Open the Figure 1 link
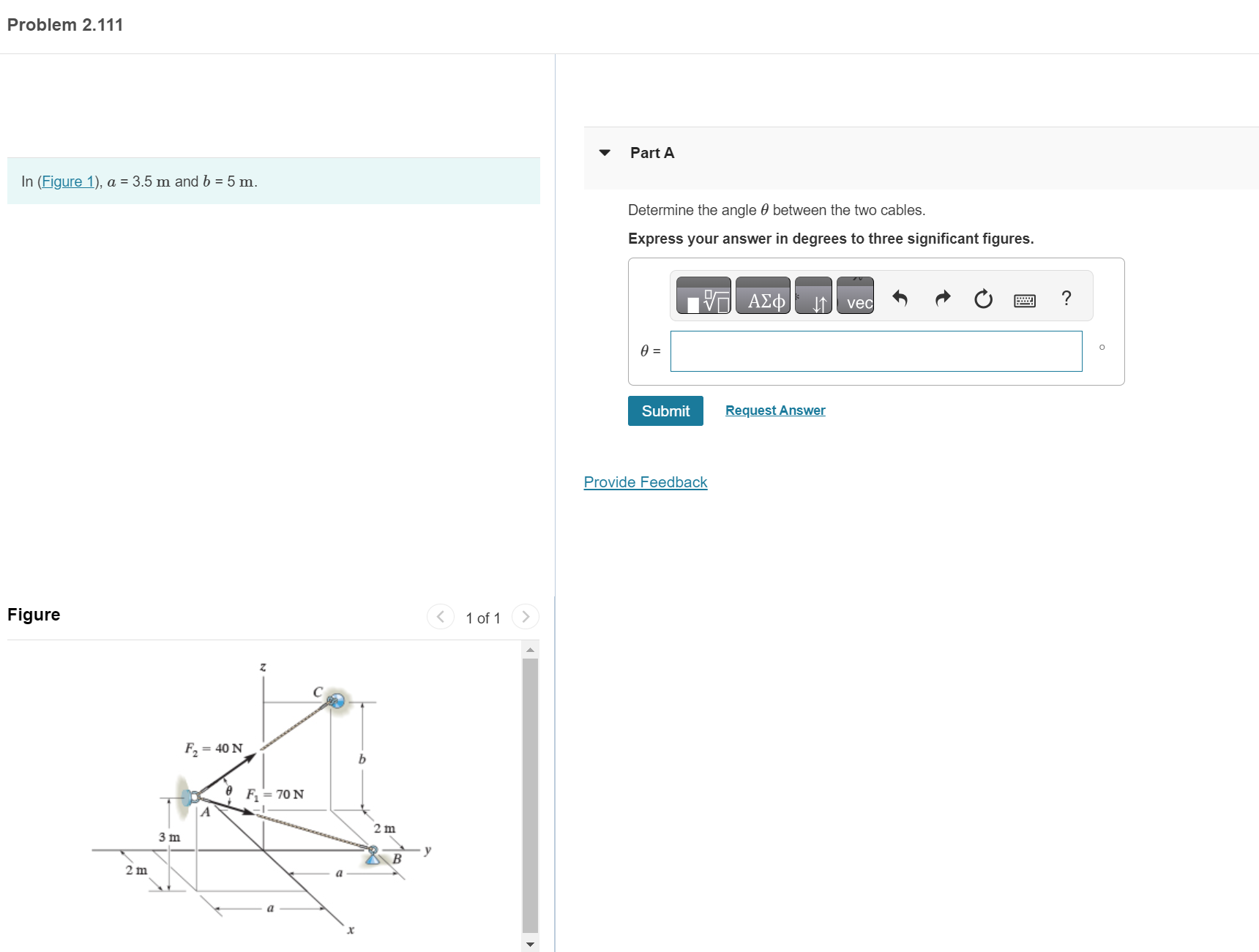Screen dimensions: 1259x952 click(x=68, y=181)
